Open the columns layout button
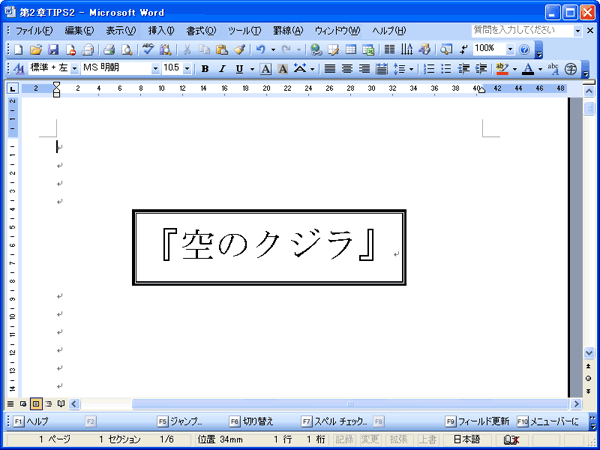 click(389, 49)
